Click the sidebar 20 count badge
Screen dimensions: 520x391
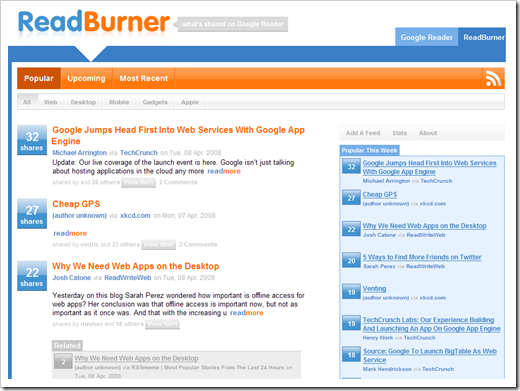pyautogui.click(x=351, y=261)
